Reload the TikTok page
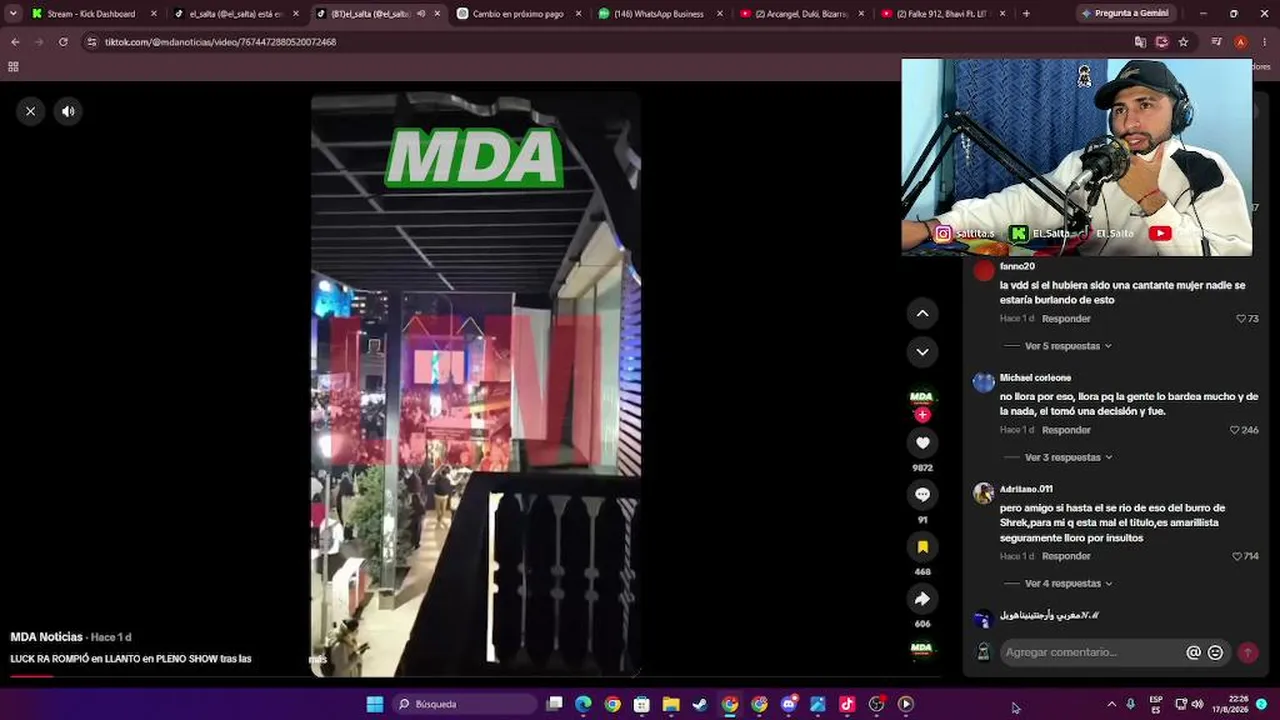 pos(63,42)
